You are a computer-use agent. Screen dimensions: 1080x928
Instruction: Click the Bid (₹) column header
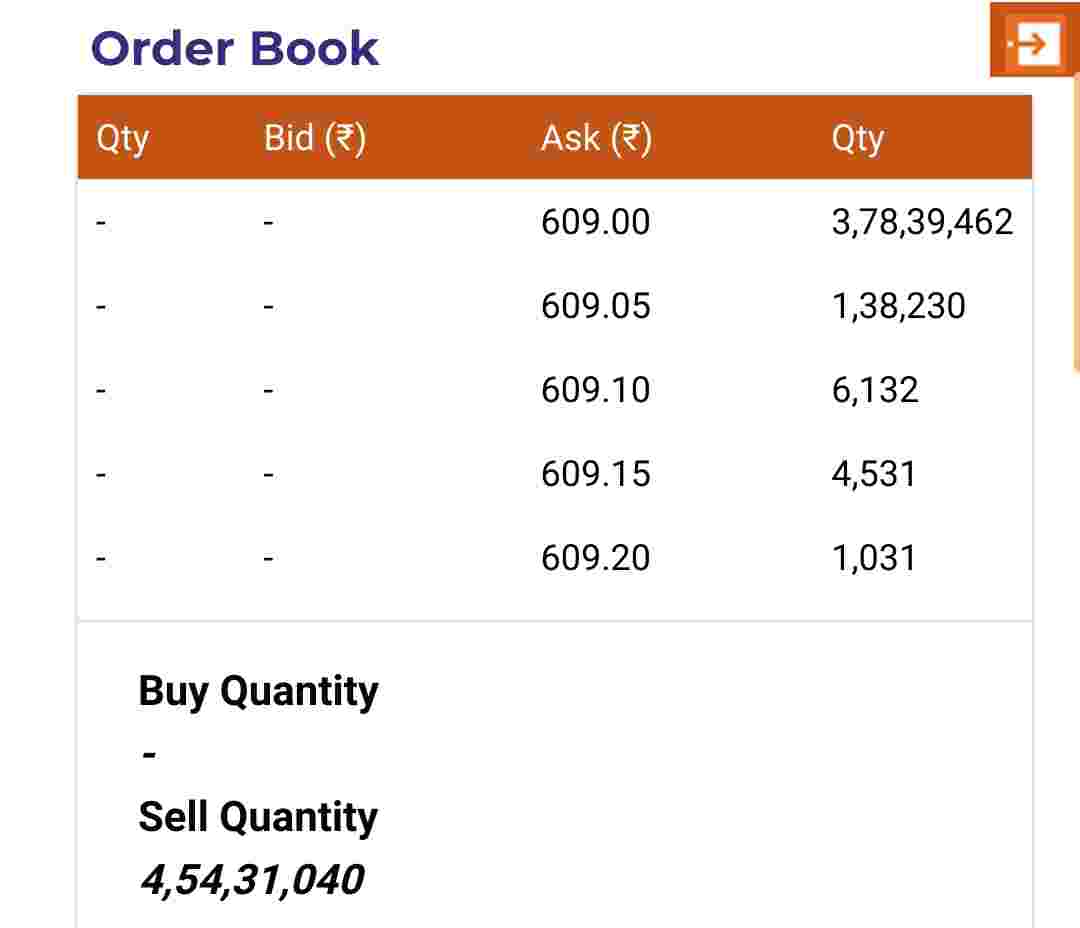[314, 138]
